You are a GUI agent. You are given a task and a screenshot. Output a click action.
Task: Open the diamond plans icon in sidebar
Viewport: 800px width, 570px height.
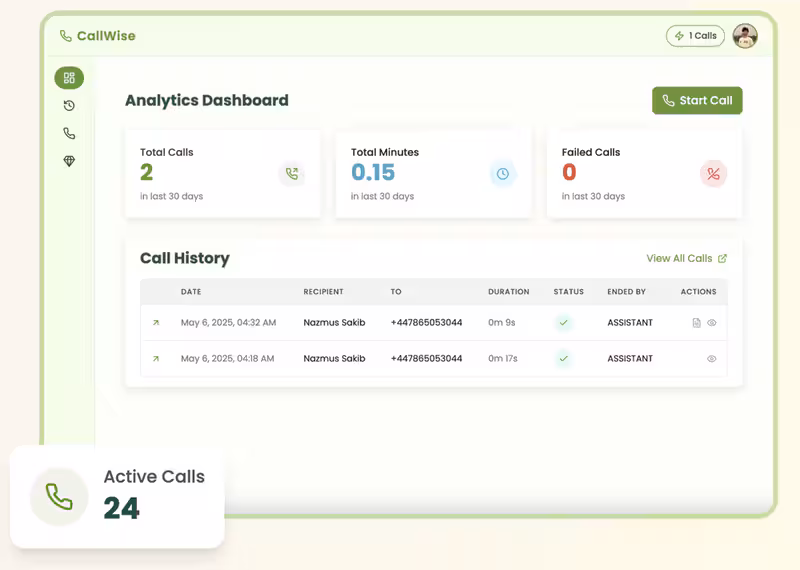point(69,161)
